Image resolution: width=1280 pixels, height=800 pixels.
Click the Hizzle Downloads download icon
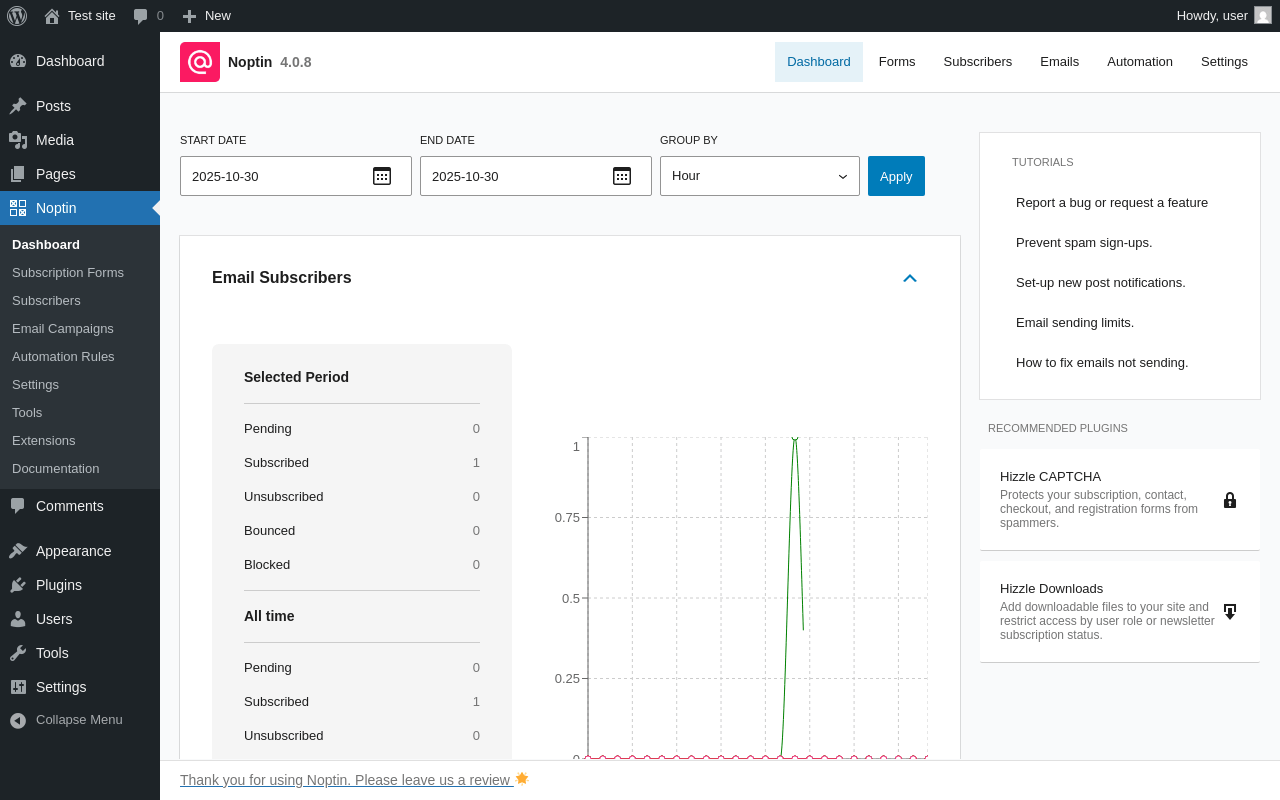click(1230, 612)
